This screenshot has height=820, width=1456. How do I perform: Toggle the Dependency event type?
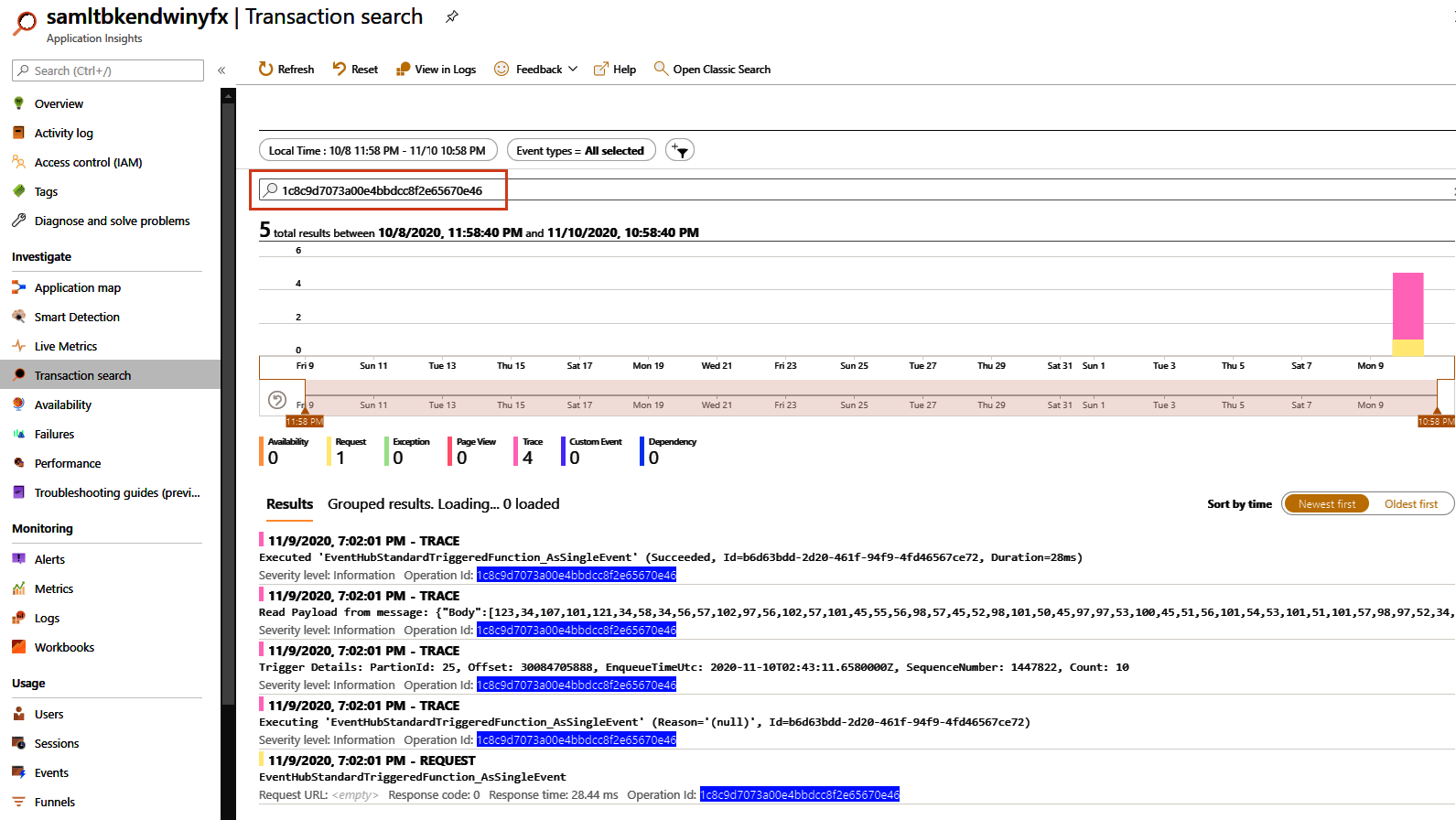pos(670,451)
